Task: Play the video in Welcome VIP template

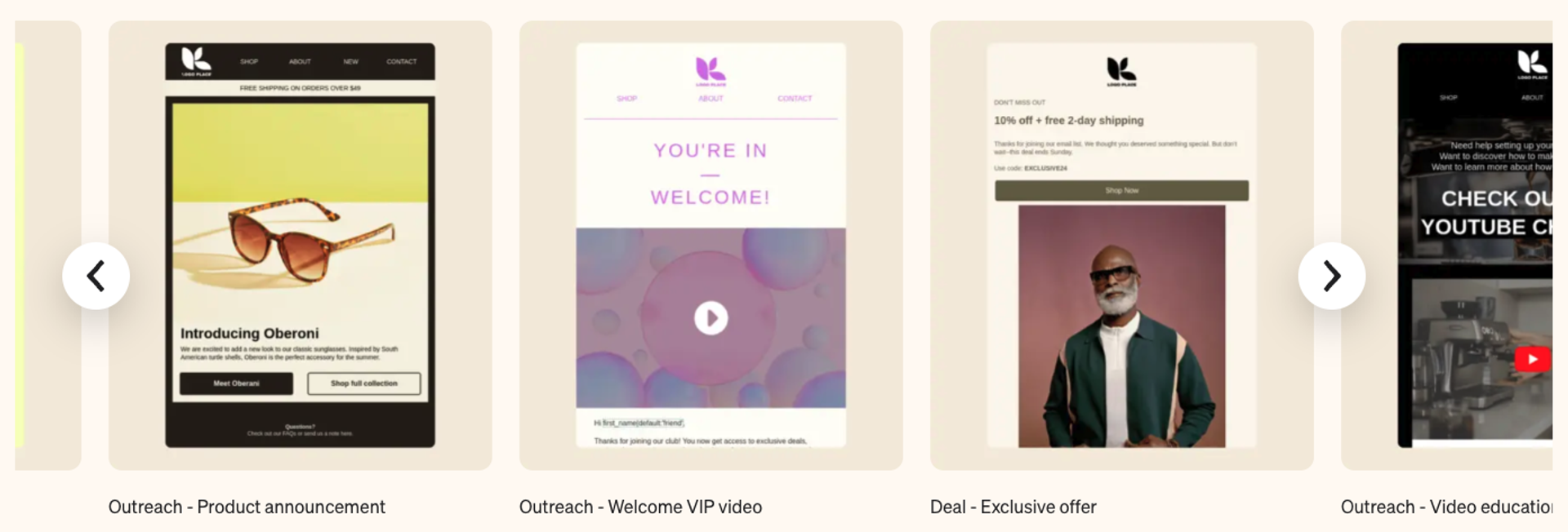Action: (x=710, y=318)
